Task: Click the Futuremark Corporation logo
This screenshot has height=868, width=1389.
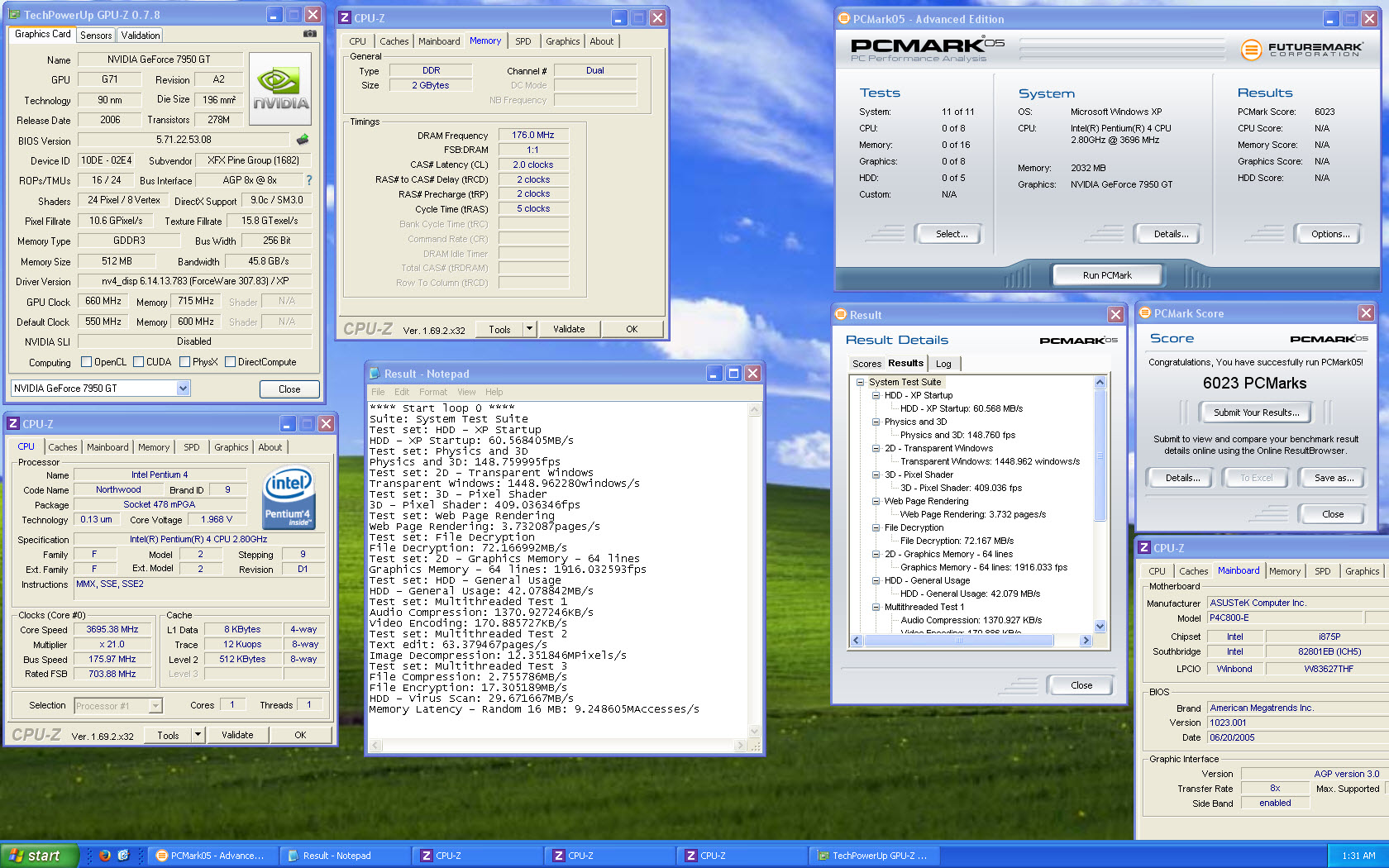Action: (1301, 50)
